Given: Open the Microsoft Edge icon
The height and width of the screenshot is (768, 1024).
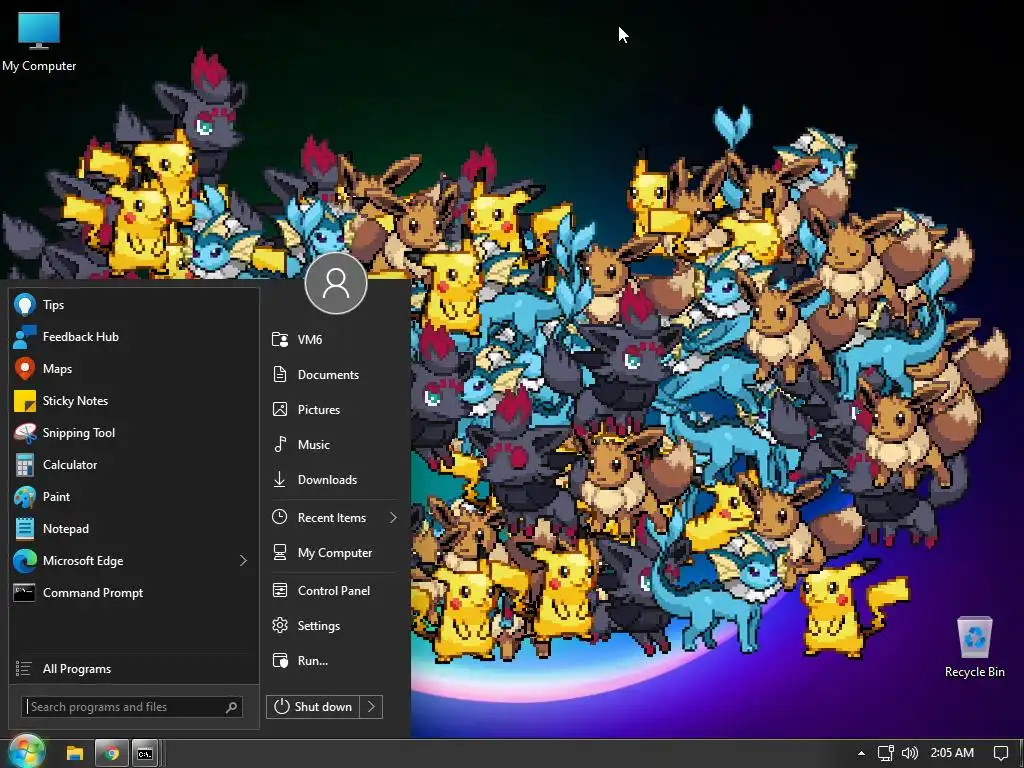Looking at the screenshot, I should 25,560.
